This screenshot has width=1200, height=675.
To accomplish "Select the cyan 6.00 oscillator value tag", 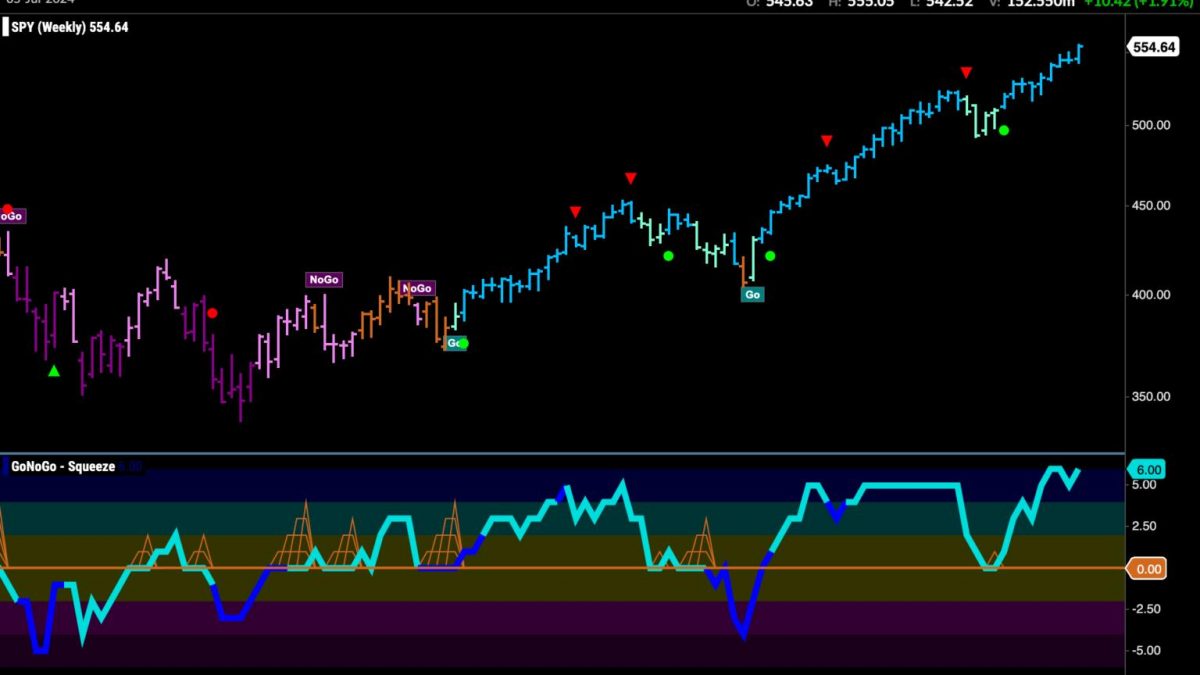I will tap(1145, 470).
